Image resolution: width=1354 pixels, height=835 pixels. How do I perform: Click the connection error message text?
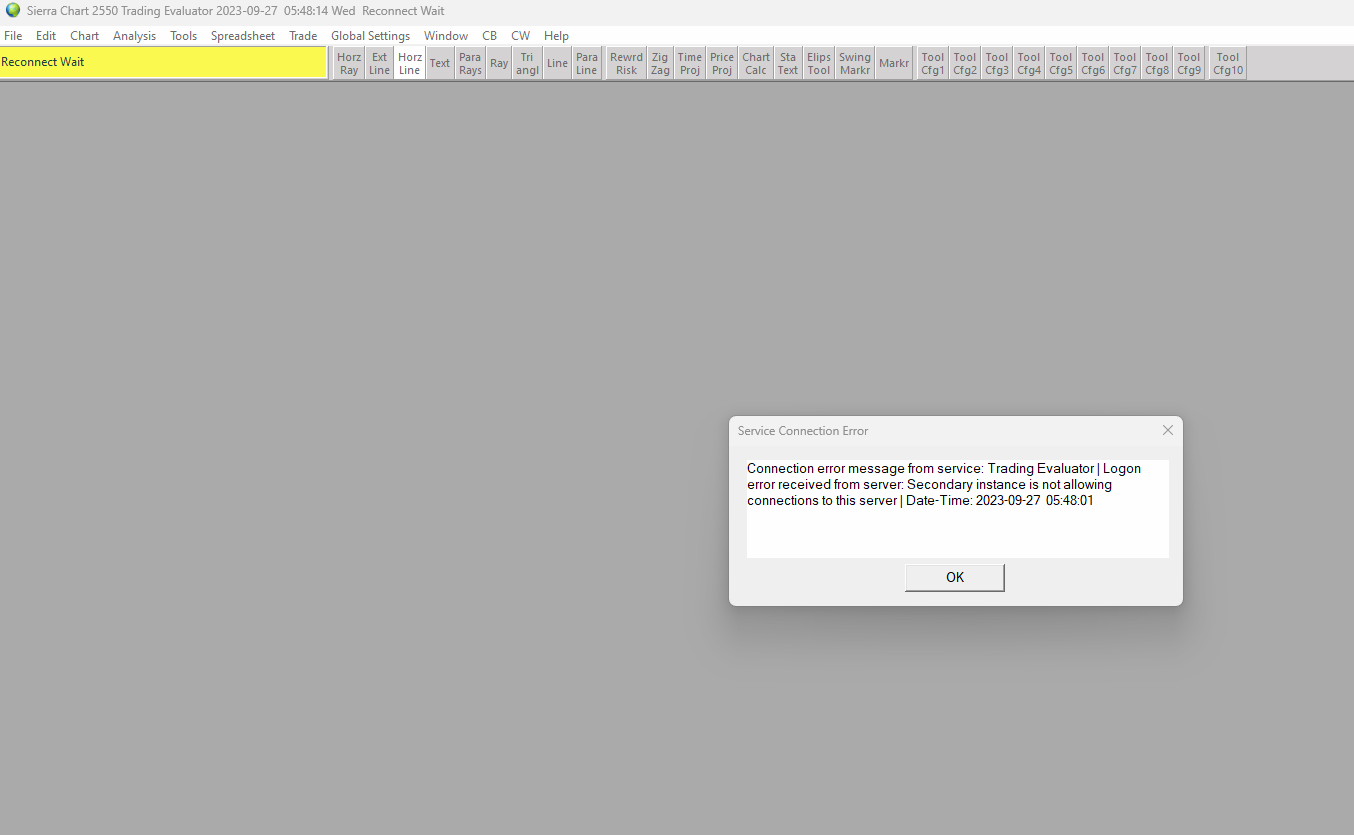tap(944, 484)
